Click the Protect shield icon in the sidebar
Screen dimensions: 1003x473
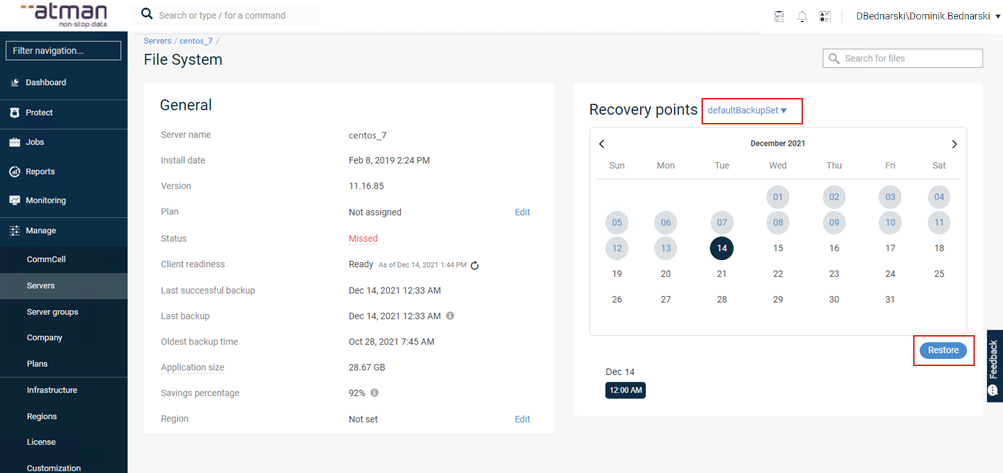click(15, 113)
